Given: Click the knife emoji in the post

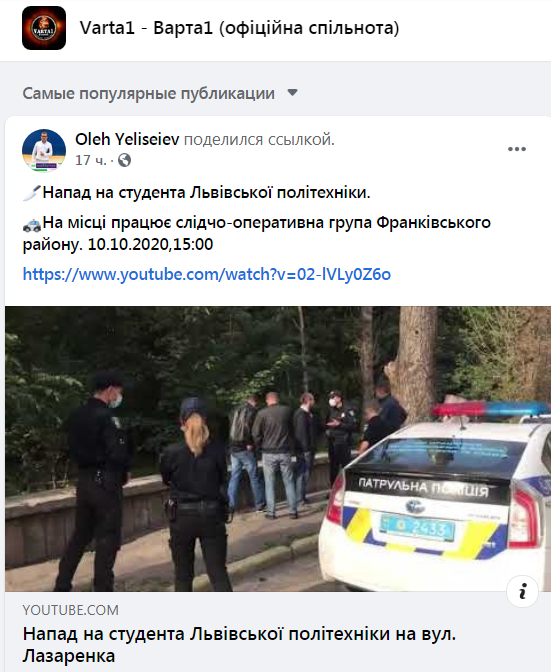Looking at the screenshot, I should tap(32, 193).
